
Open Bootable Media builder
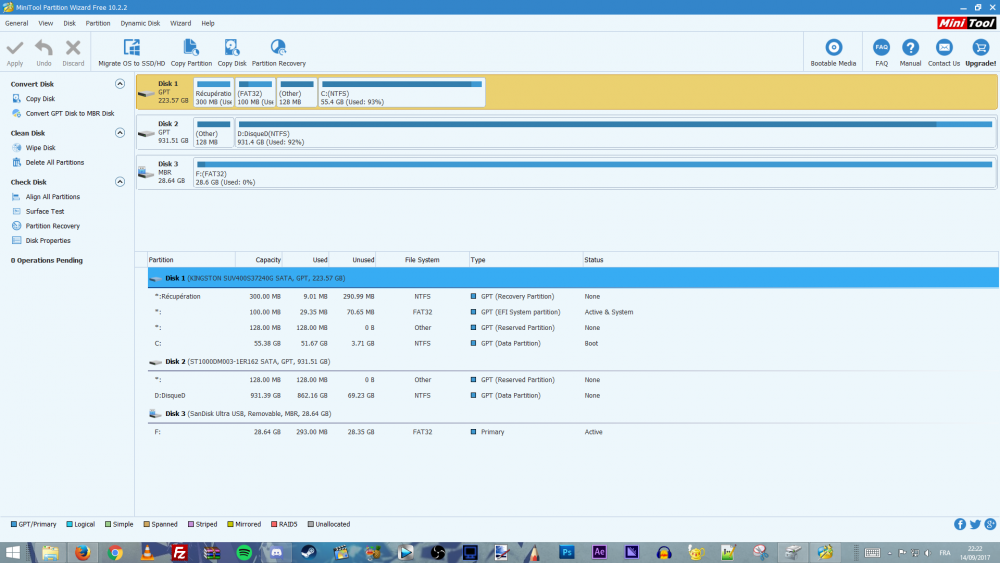point(833,53)
